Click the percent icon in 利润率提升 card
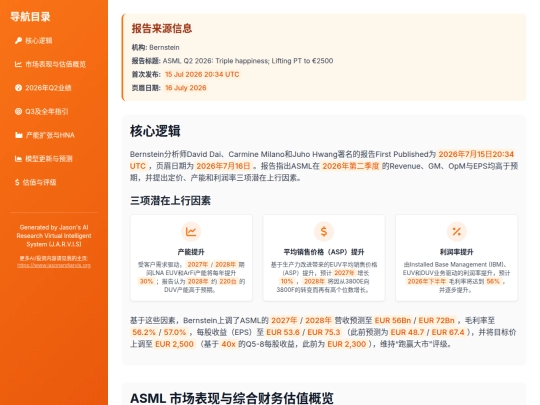 pos(456,231)
